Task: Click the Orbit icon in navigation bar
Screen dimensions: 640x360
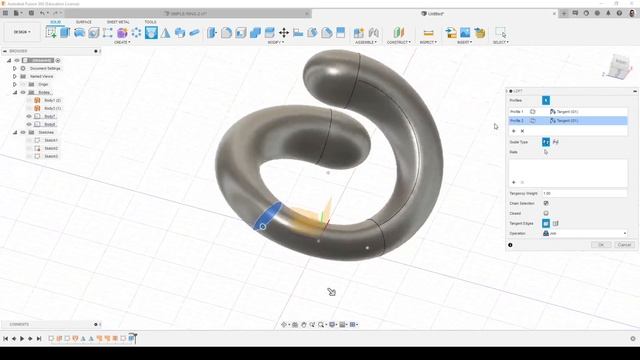Action: pyautogui.click(x=284, y=324)
